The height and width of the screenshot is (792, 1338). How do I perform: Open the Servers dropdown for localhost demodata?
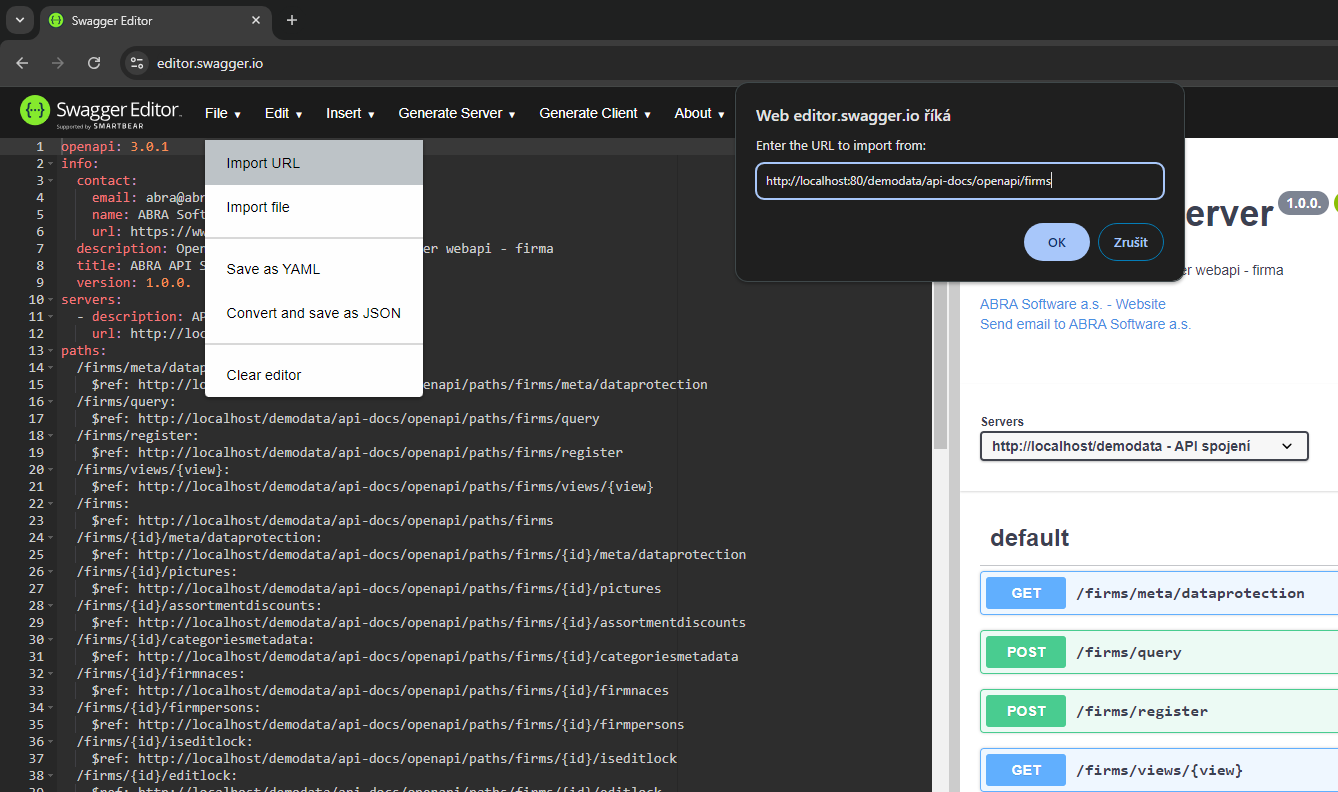(x=1143, y=446)
